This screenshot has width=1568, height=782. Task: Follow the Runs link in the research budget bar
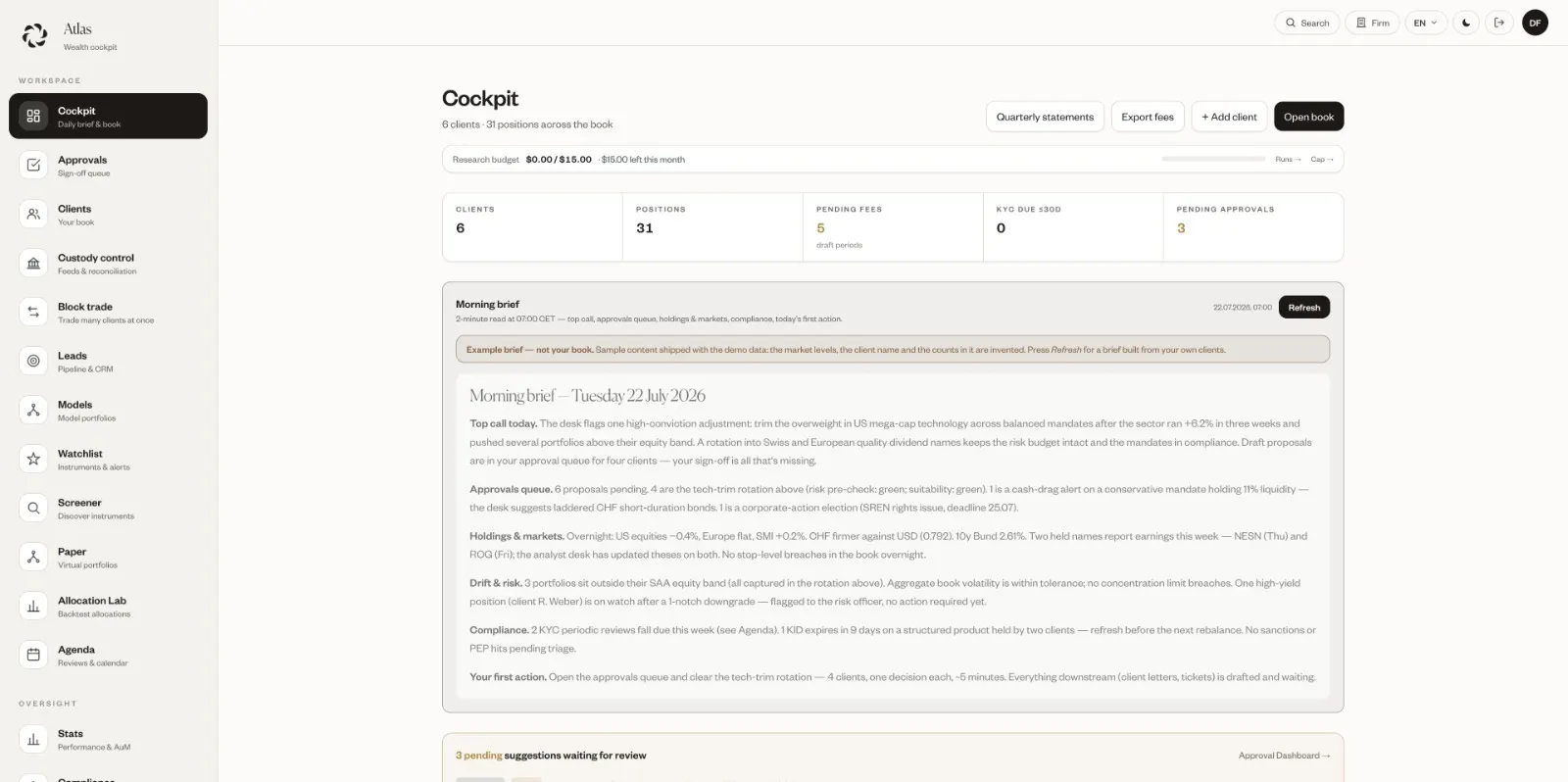1288,160
